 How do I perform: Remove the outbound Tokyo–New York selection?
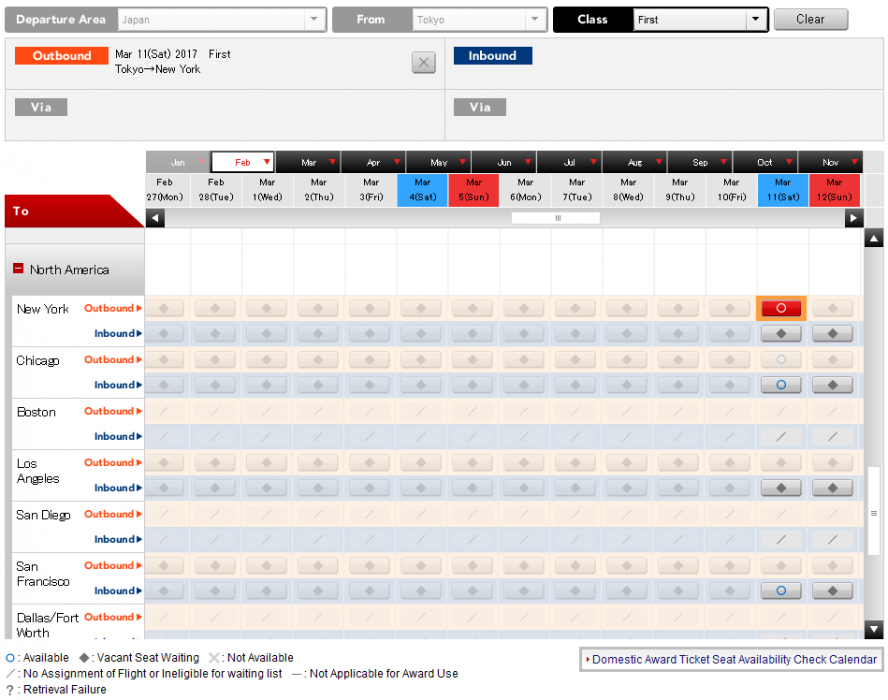[423, 63]
